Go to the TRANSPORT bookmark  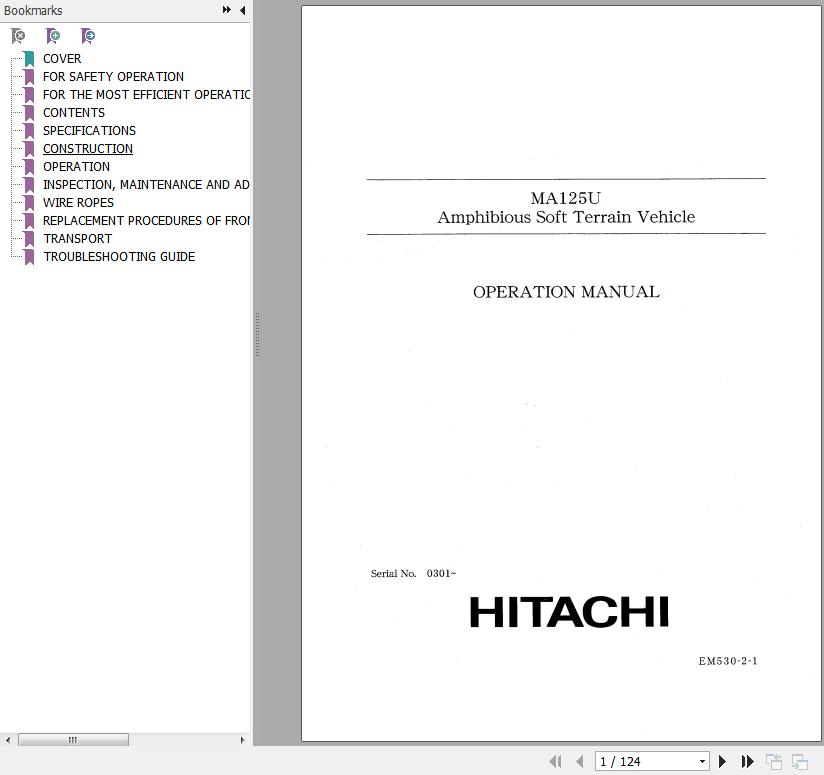point(77,239)
